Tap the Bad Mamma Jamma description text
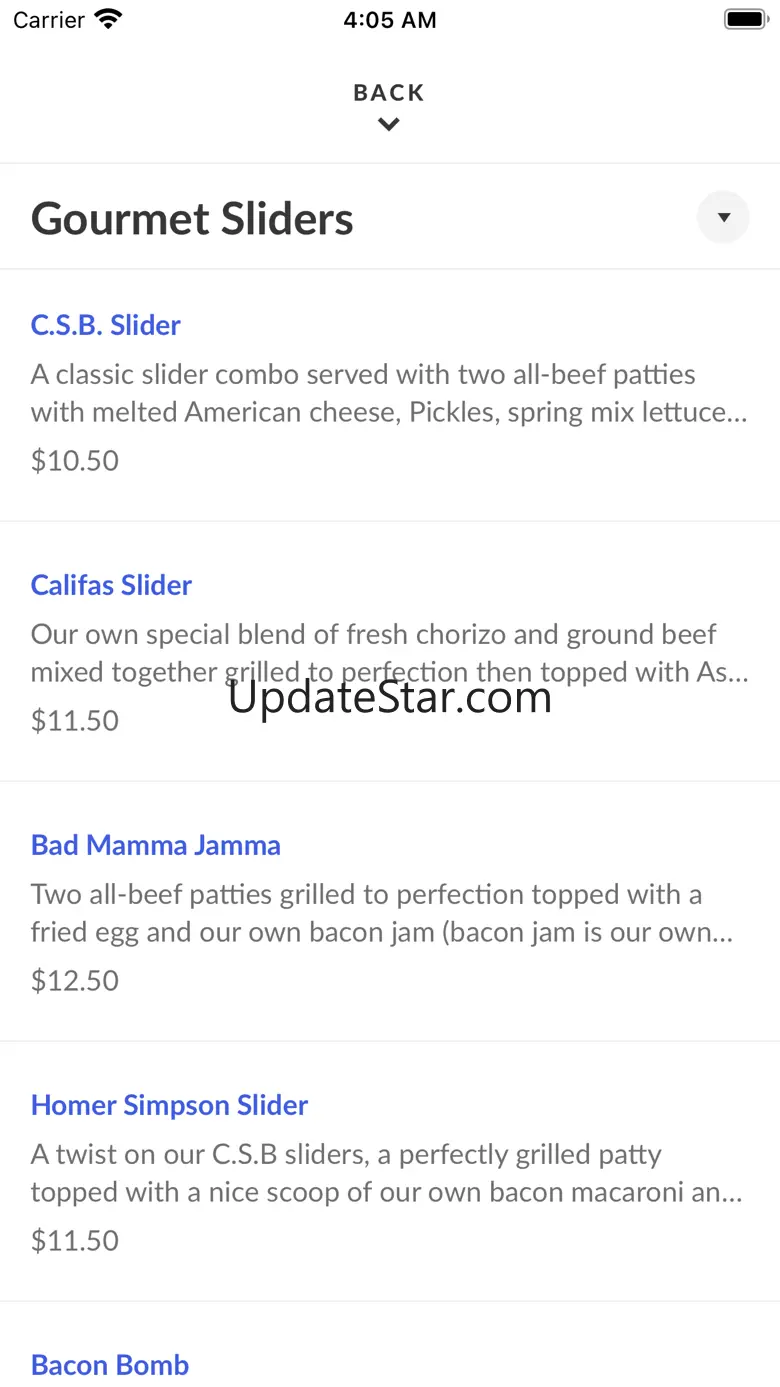Screen dimensions: 780x1387 [384, 913]
